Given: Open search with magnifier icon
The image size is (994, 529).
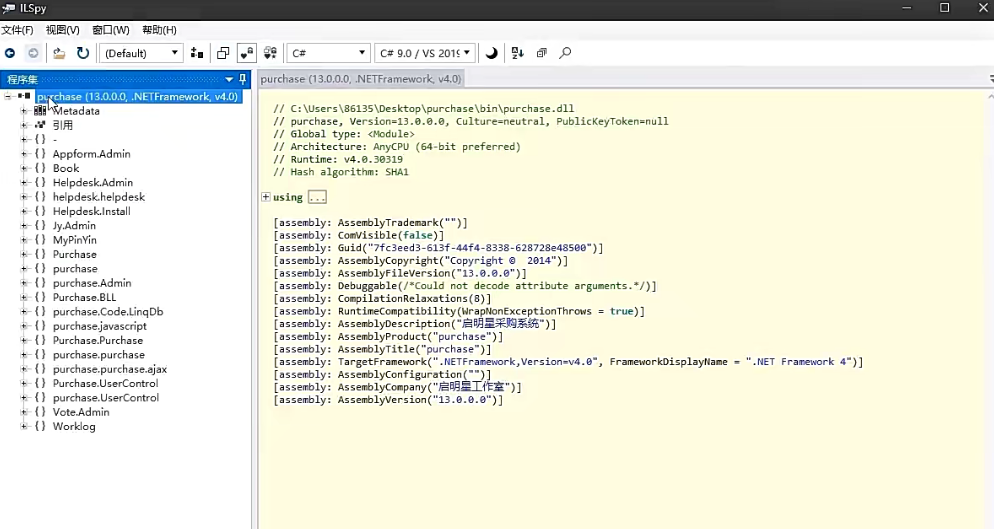Looking at the screenshot, I should pos(565,53).
